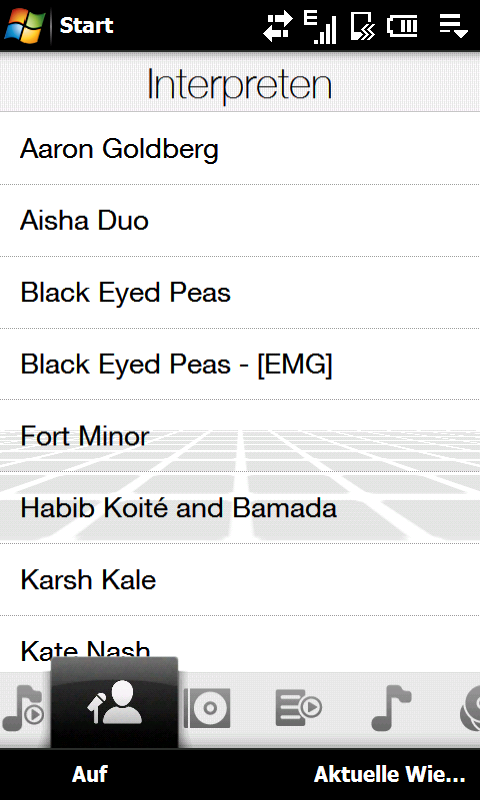Open the Windows Start flag icon

point(25,25)
